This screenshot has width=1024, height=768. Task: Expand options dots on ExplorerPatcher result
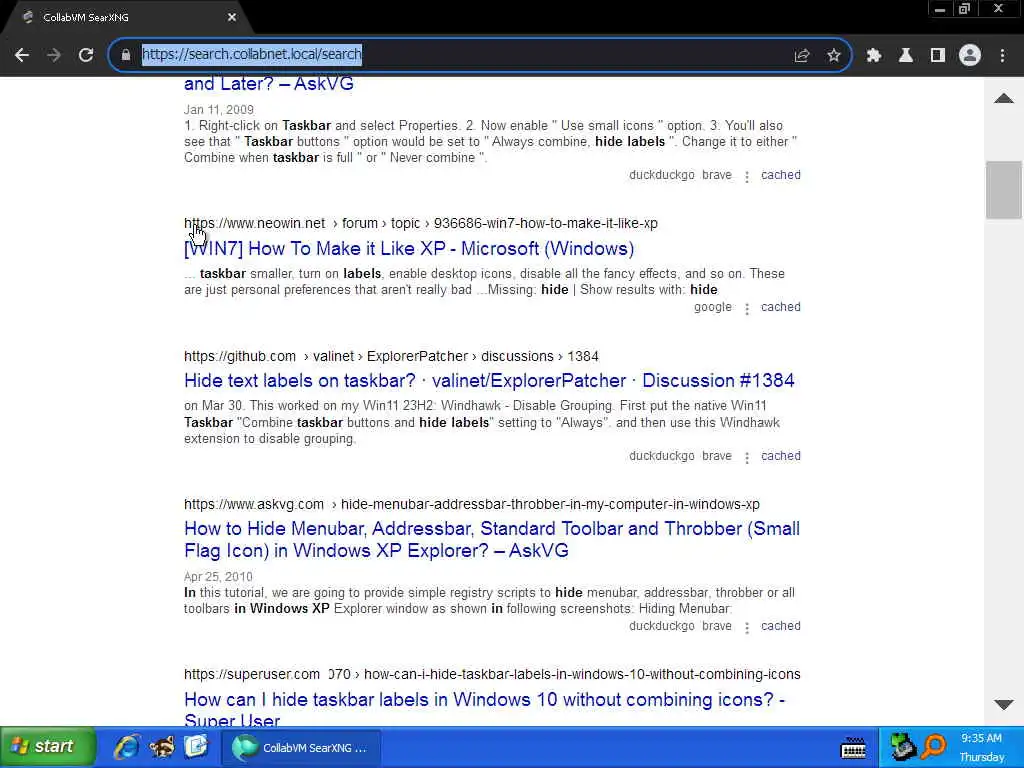pyautogui.click(x=746, y=457)
